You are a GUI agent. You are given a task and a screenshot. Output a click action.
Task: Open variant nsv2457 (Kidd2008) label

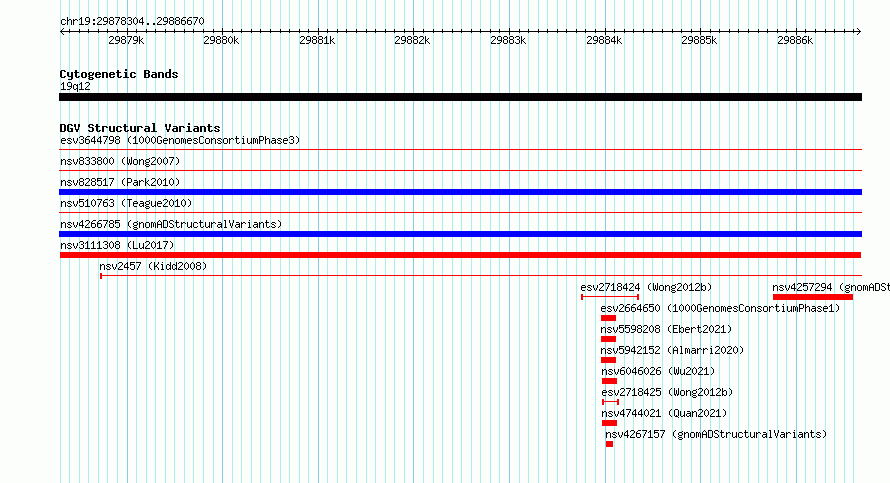(153, 266)
